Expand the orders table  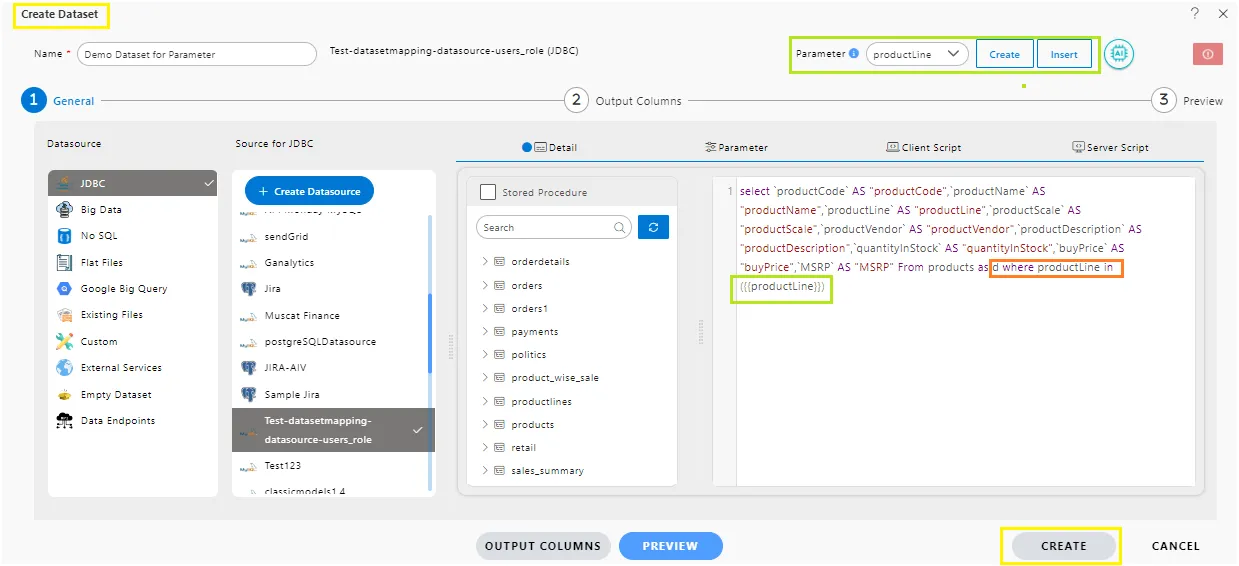pyautogui.click(x=485, y=285)
